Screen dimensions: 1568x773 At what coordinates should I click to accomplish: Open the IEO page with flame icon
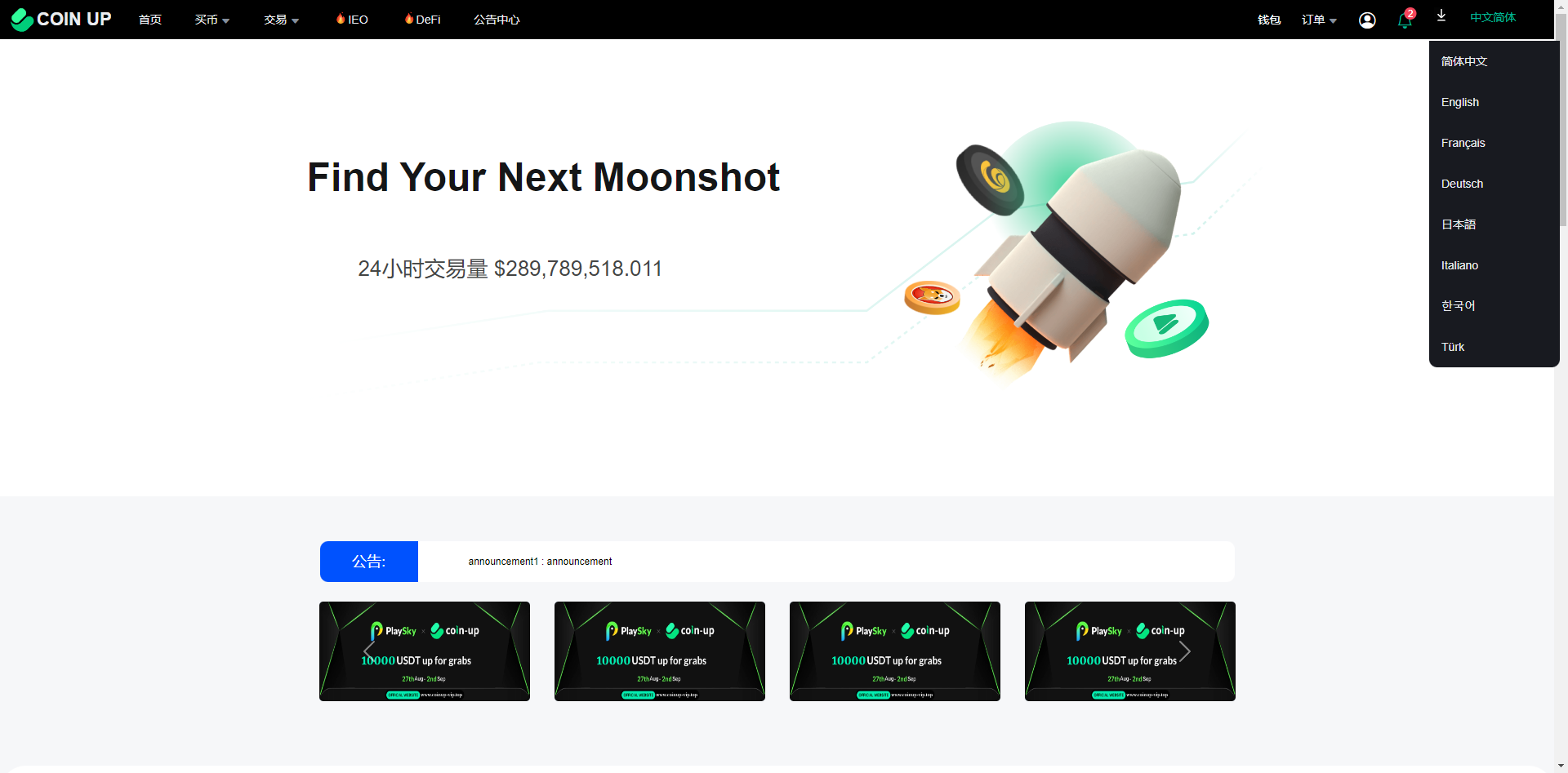(352, 19)
